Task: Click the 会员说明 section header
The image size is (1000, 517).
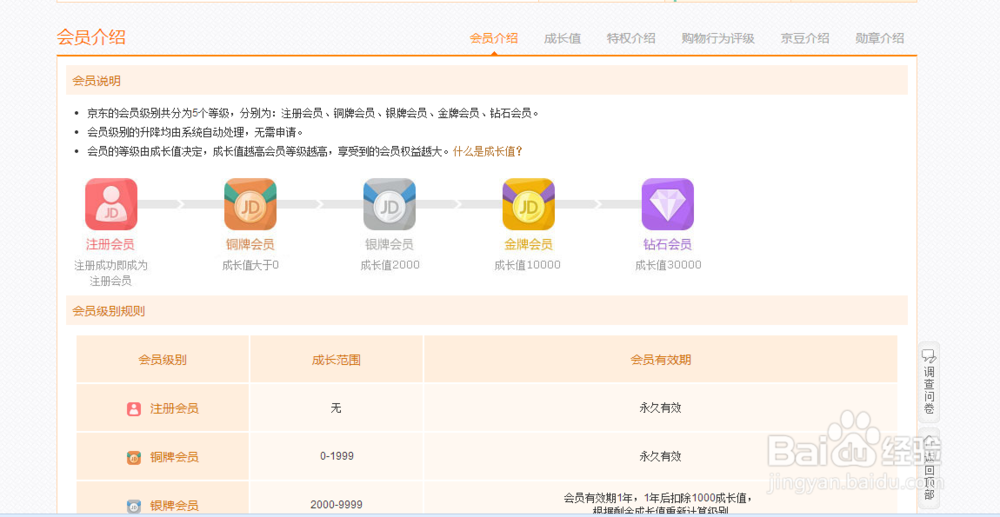Action: click(487, 80)
